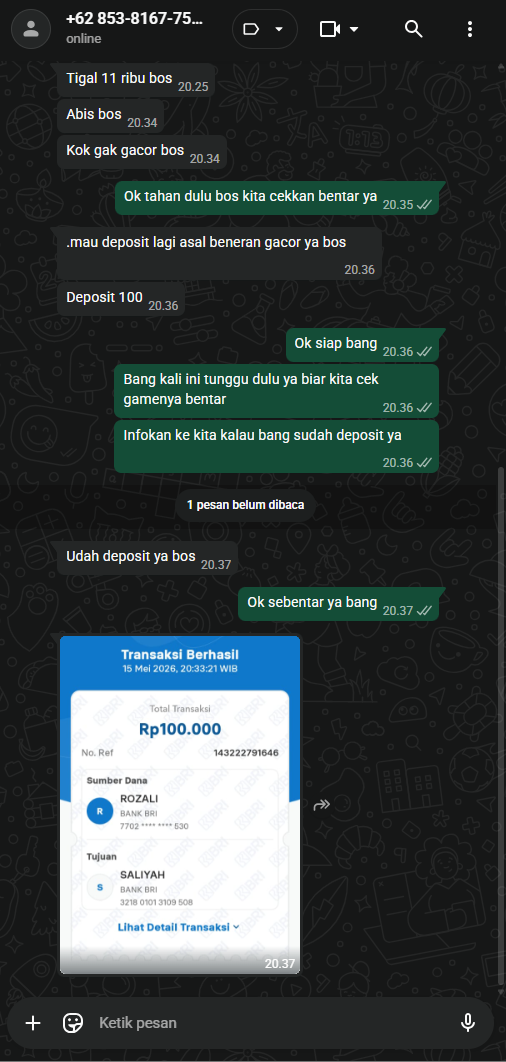
Task: Select the "Deposit 100" message bubble
Action: [121, 299]
